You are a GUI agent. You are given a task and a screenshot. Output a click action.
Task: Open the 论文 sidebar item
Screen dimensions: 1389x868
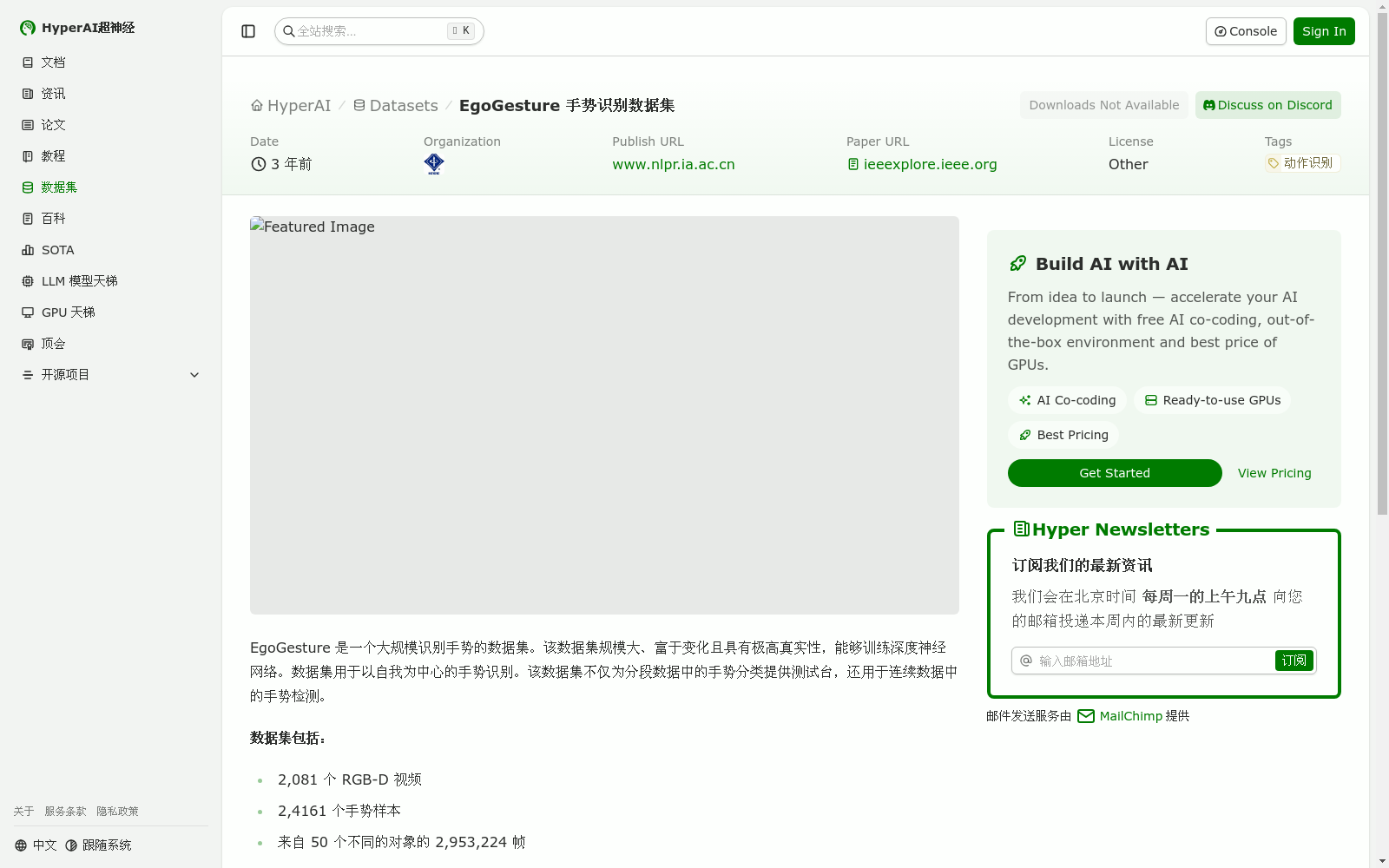point(111,125)
